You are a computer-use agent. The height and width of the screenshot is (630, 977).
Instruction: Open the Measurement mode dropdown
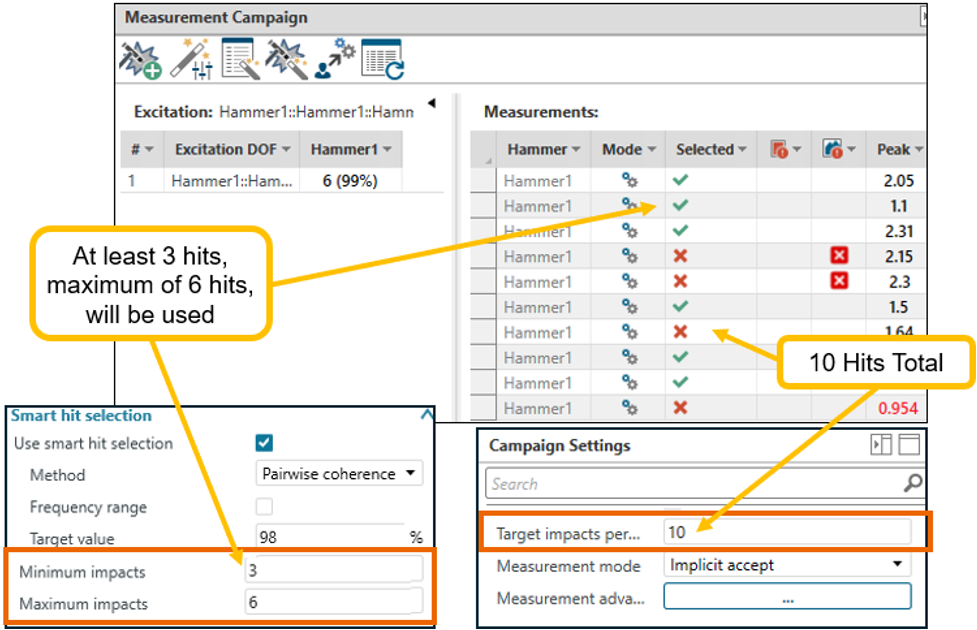pyautogui.click(x=787, y=565)
